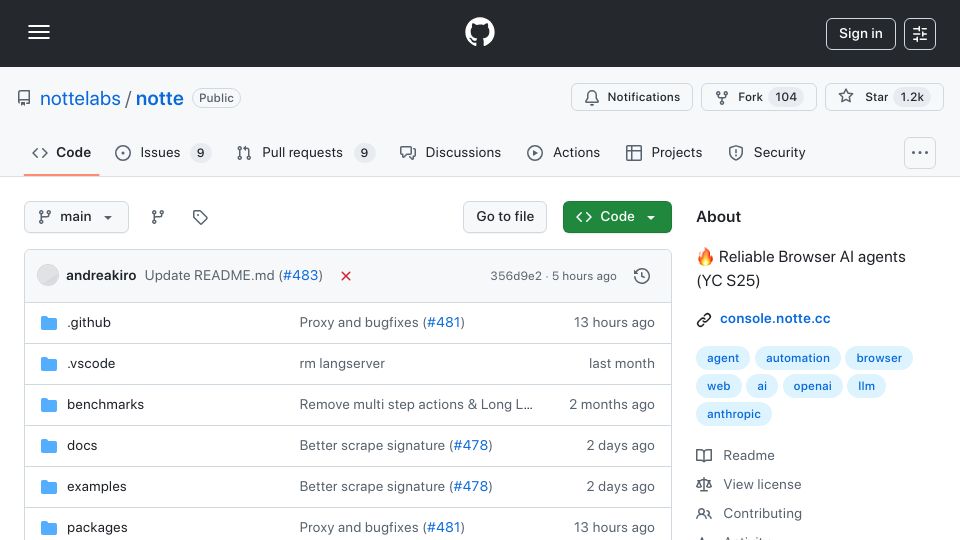Open commit 356d9e2

click(516, 276)
